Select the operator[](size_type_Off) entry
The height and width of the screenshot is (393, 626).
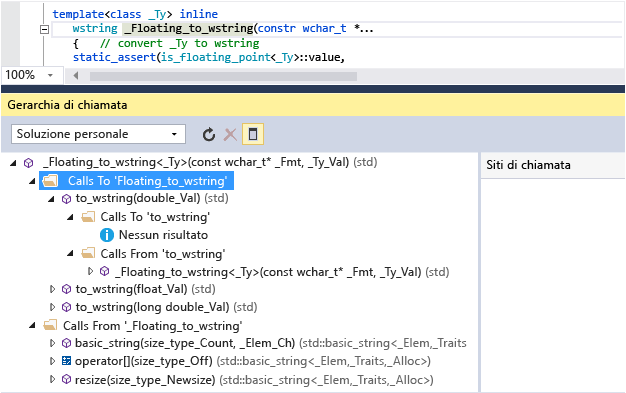click(x=253, y=361)
